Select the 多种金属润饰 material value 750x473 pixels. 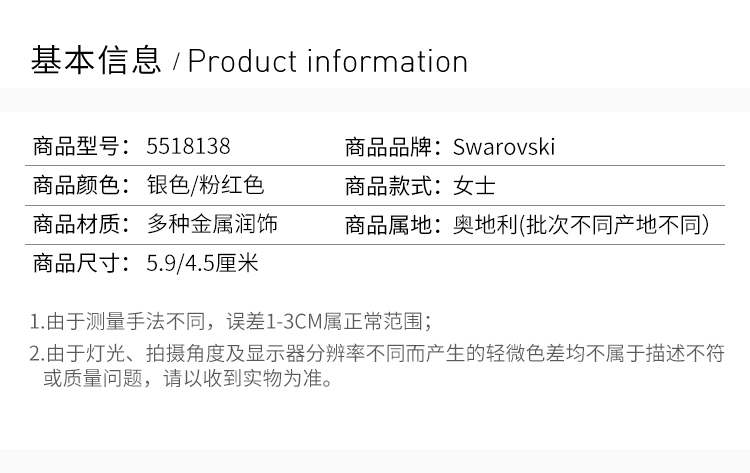point(212,225)
